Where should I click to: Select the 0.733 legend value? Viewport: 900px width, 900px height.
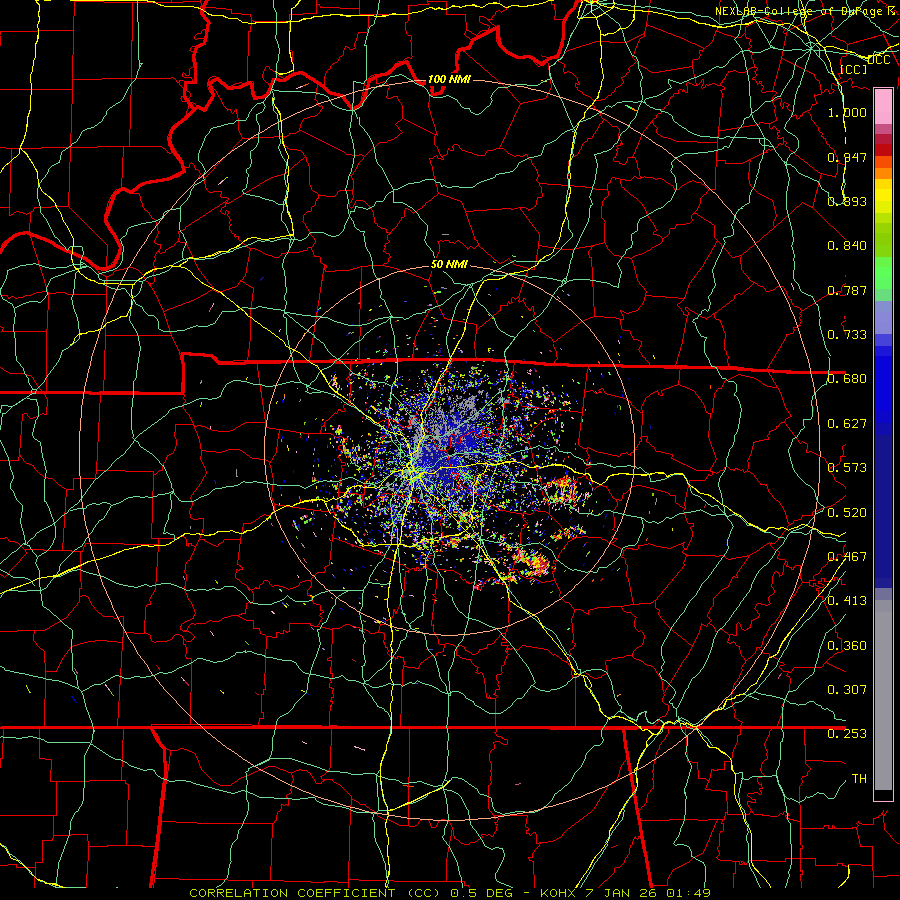click(847, 335)
